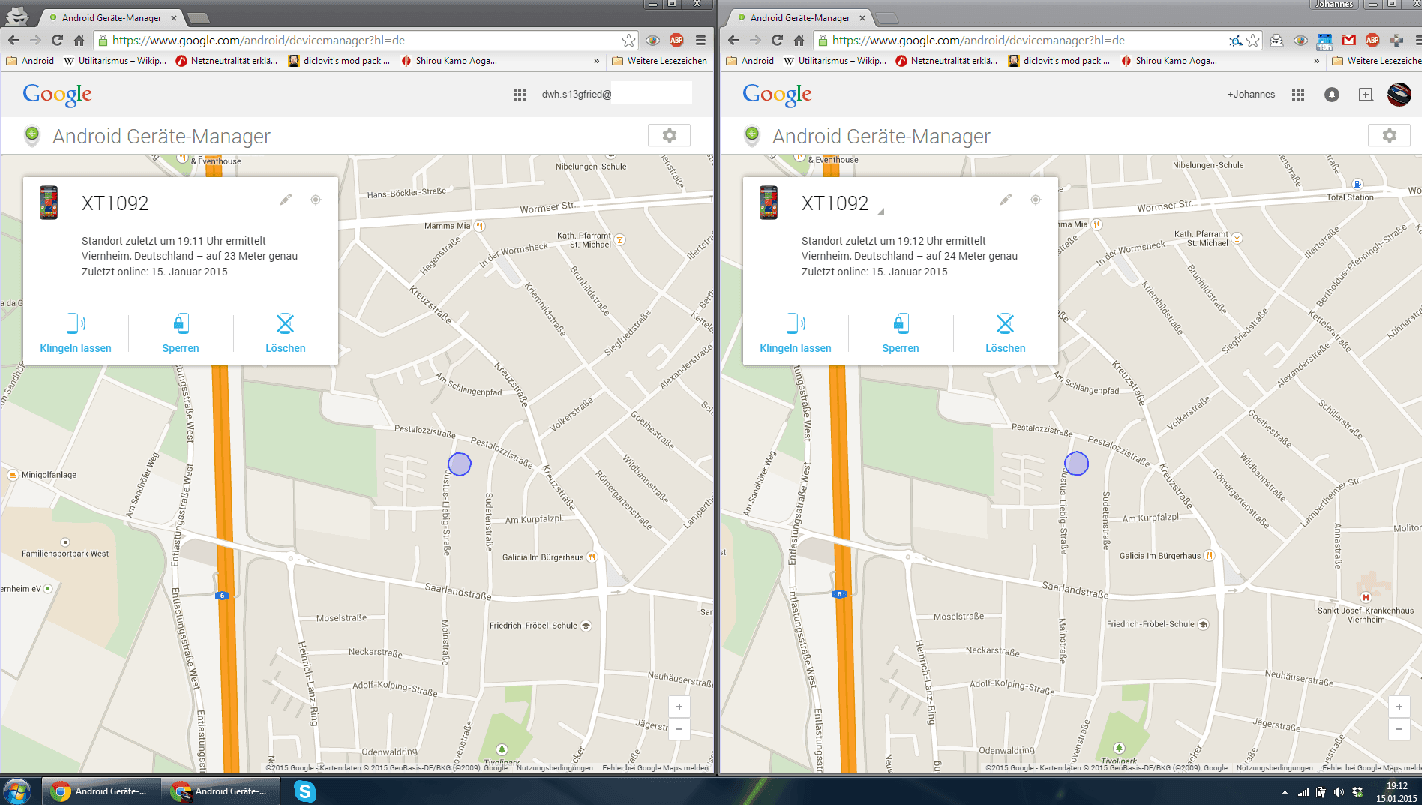Zoom in the right map
Screen dimensions: 1422x806
[1400, 707]
